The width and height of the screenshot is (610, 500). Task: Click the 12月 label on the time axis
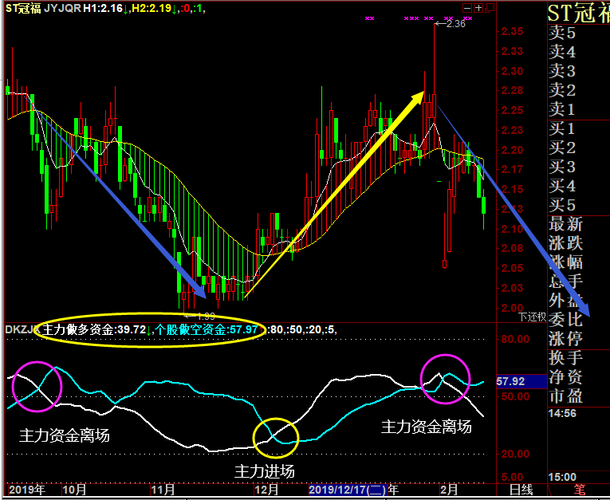[x=266, y=489]
